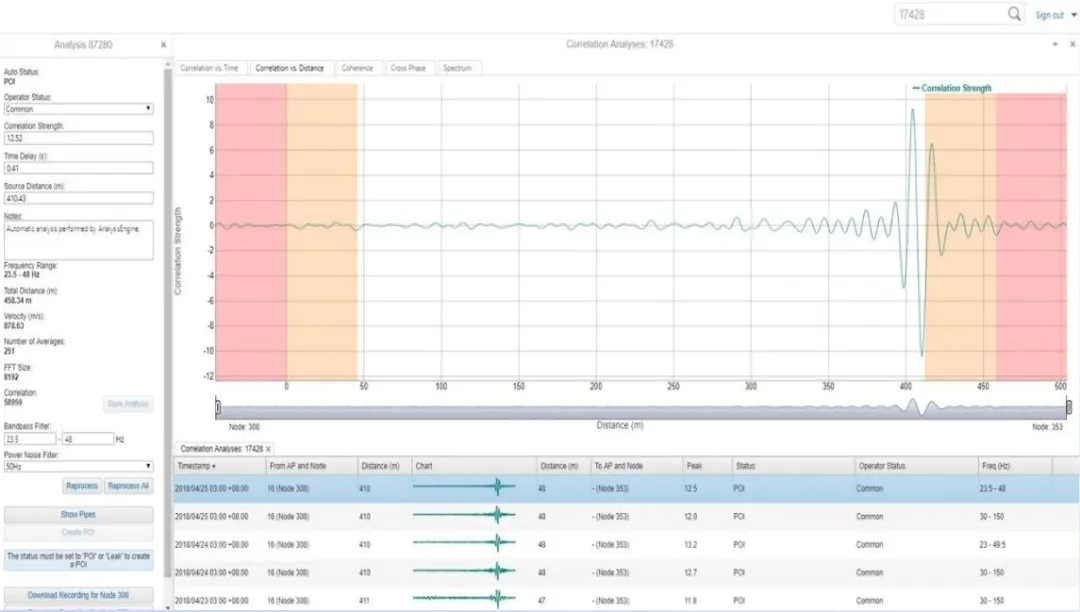
Task: Click the Reprocess All button
Action: 128,486
